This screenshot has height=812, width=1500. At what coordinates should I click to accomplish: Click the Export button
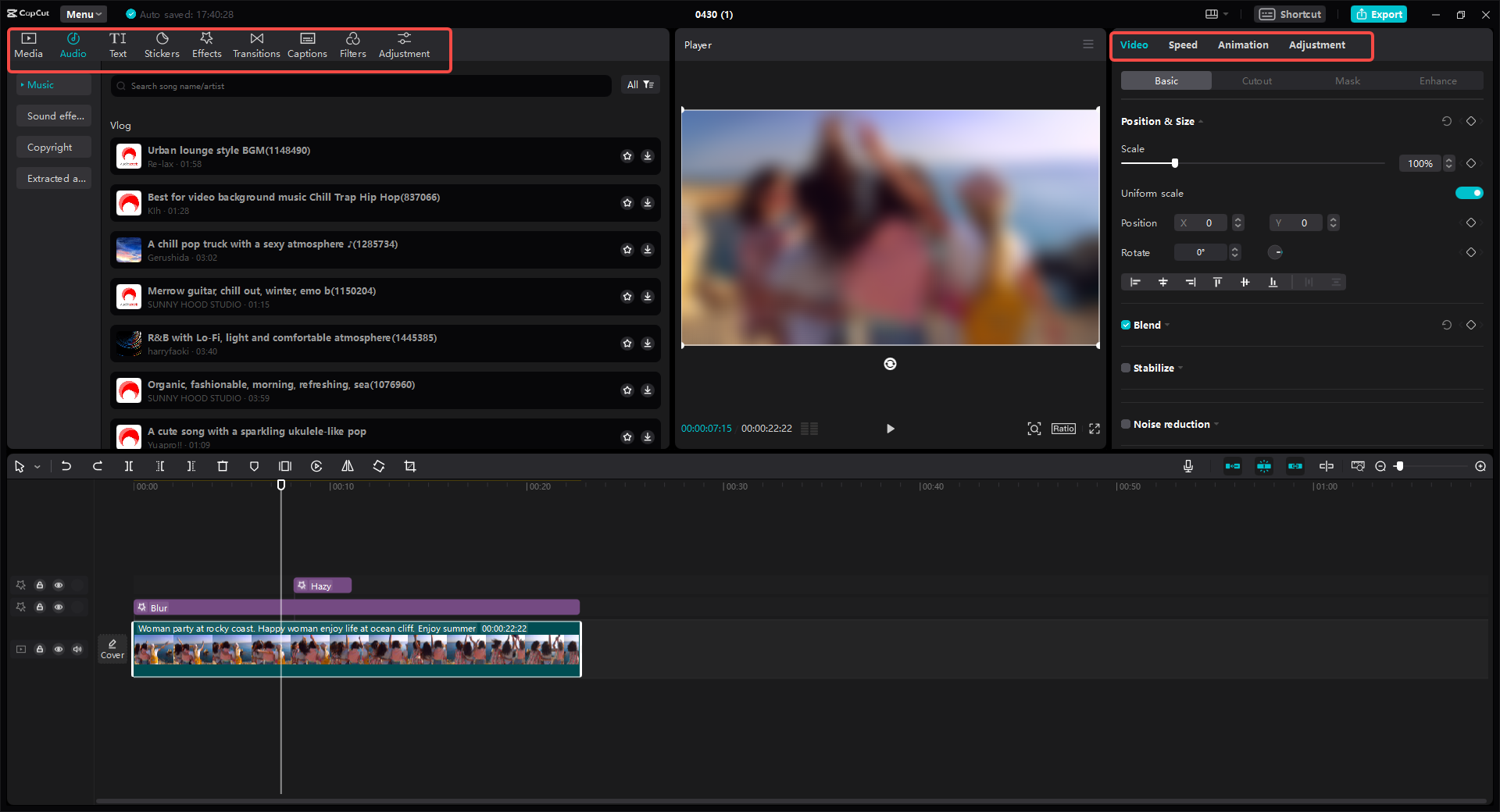click(1379, 14)
